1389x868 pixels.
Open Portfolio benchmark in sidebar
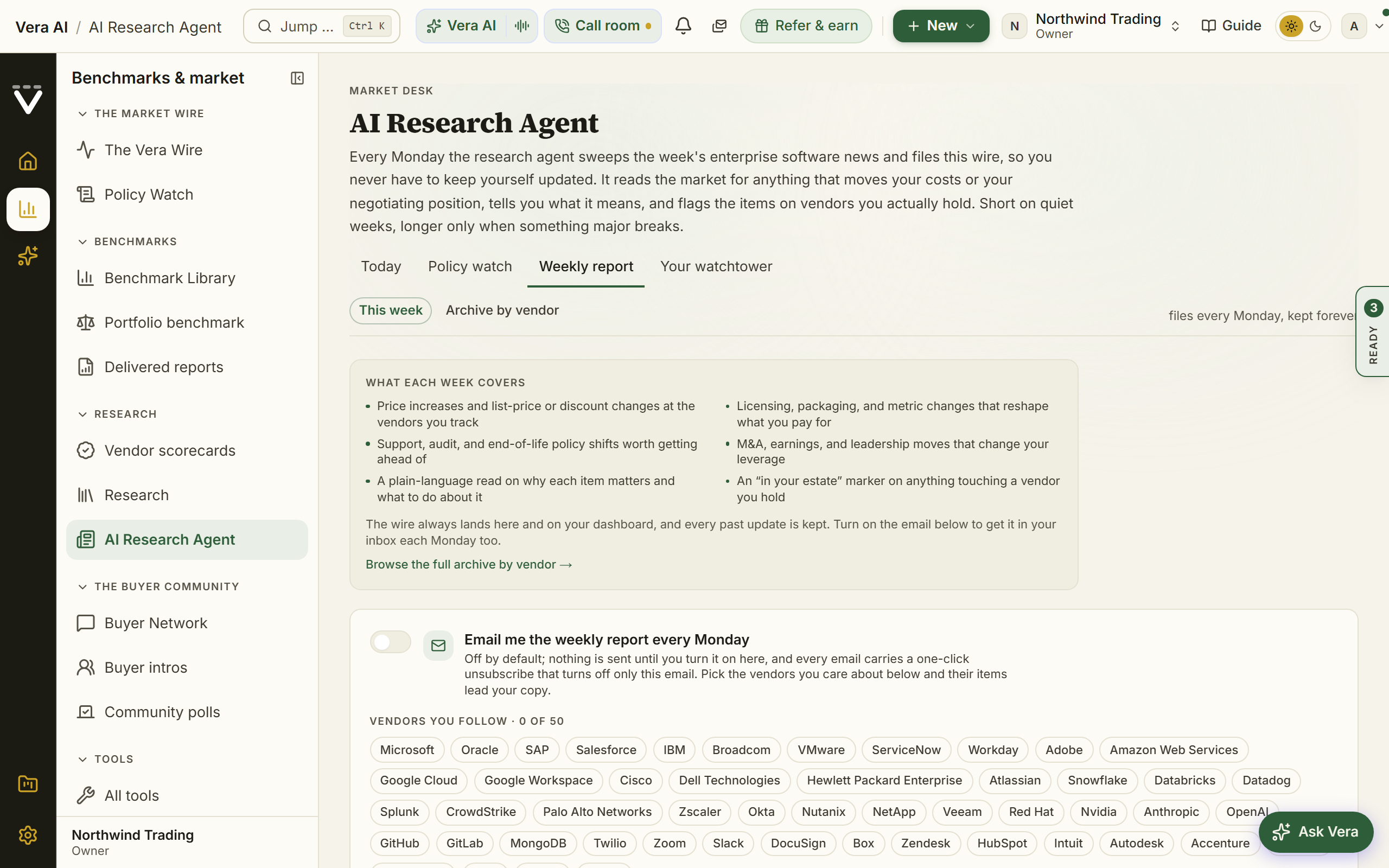tap(187, 323)
